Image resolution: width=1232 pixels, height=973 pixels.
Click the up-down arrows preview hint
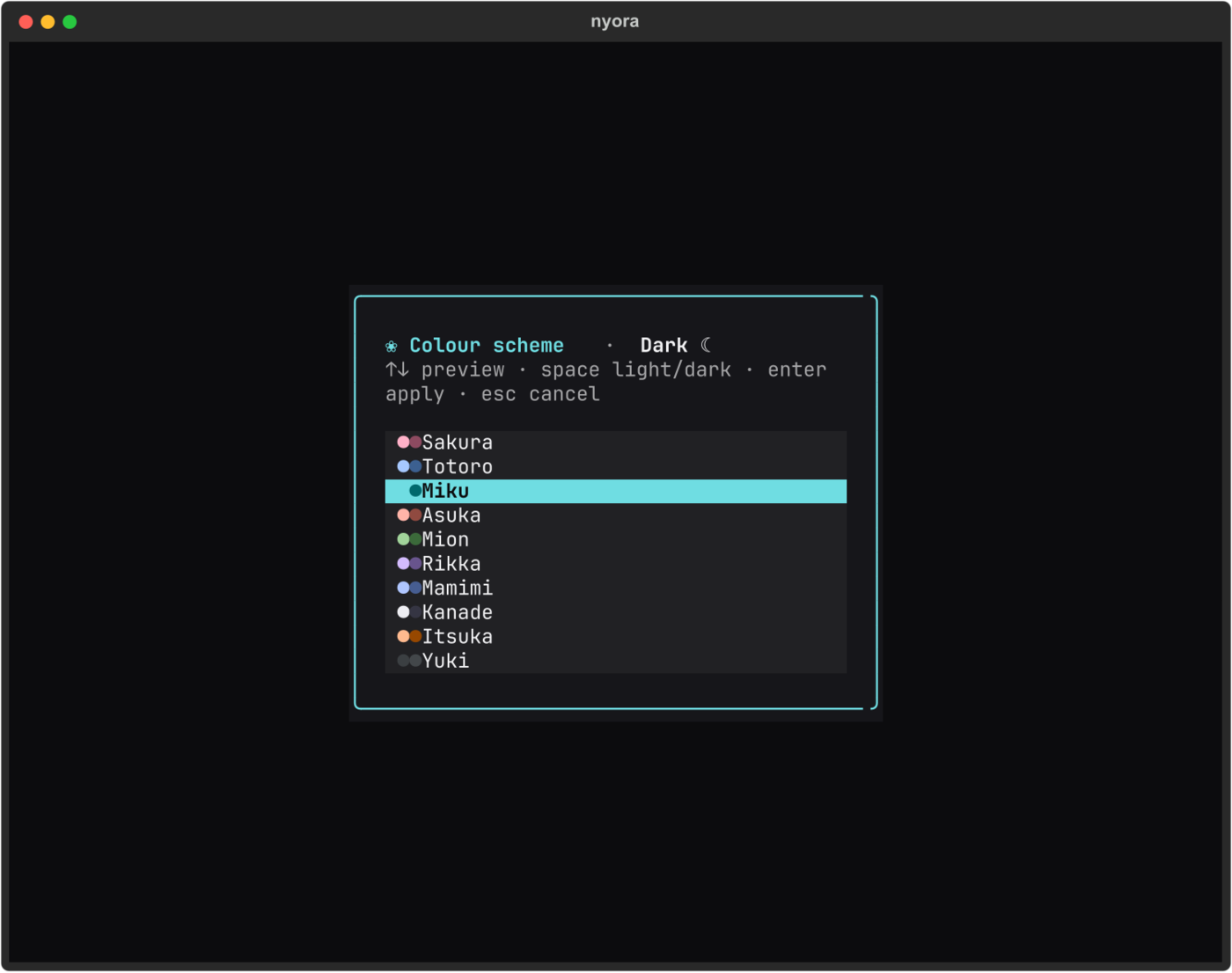click(445, 370)
